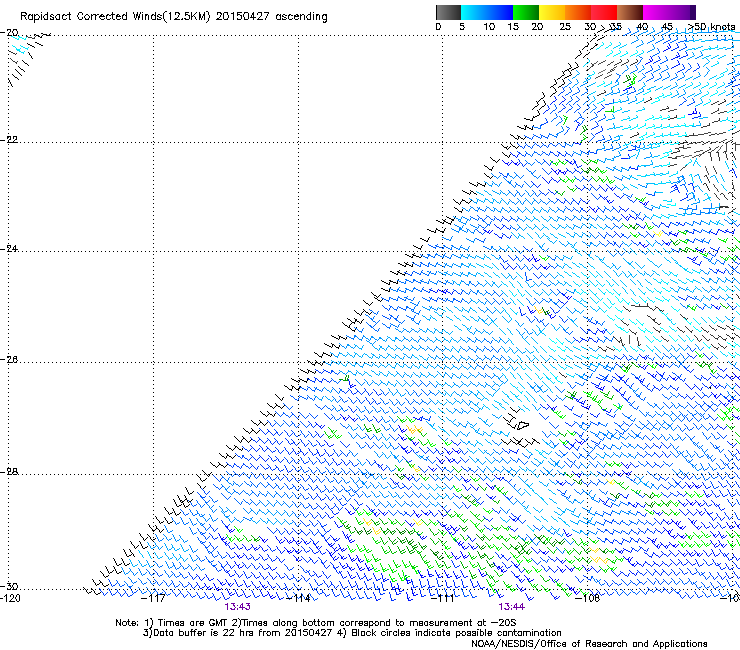Image resolution: width=740 pixels, height=650 pixels.
Task: Click the '>50 knots' legend label
Action: tap(711, 27)
